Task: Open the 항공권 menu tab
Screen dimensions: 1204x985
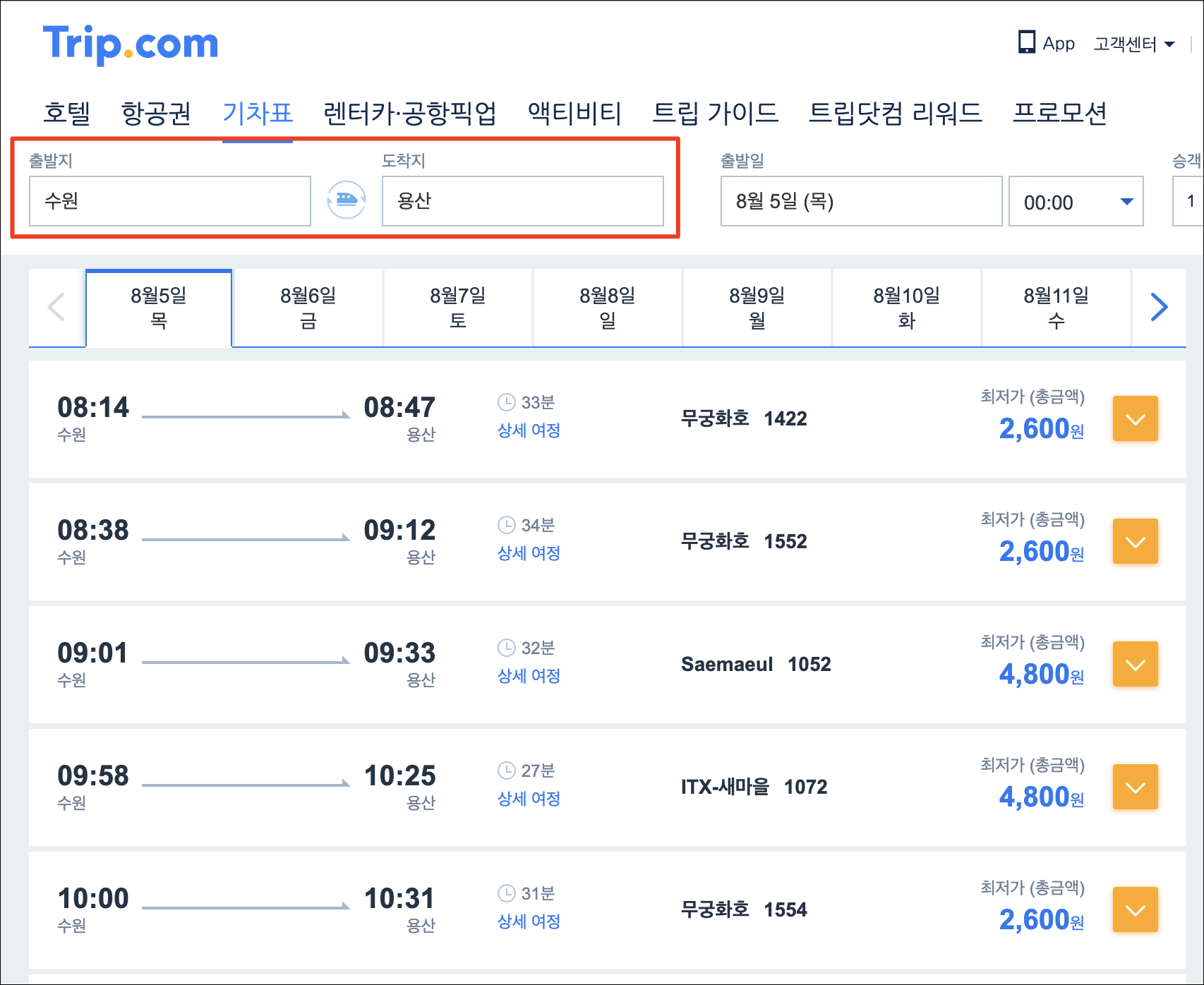Action: [156, 113]
